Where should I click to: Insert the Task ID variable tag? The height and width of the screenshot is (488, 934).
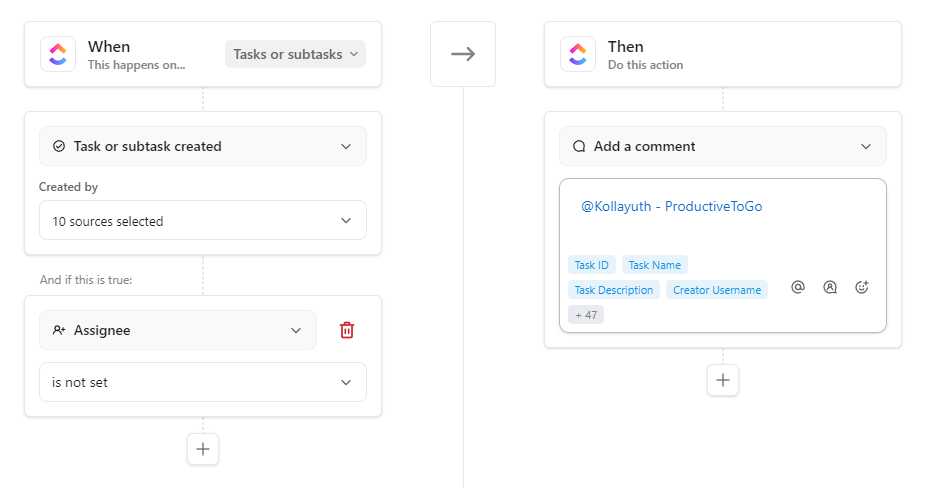point(591,265)
